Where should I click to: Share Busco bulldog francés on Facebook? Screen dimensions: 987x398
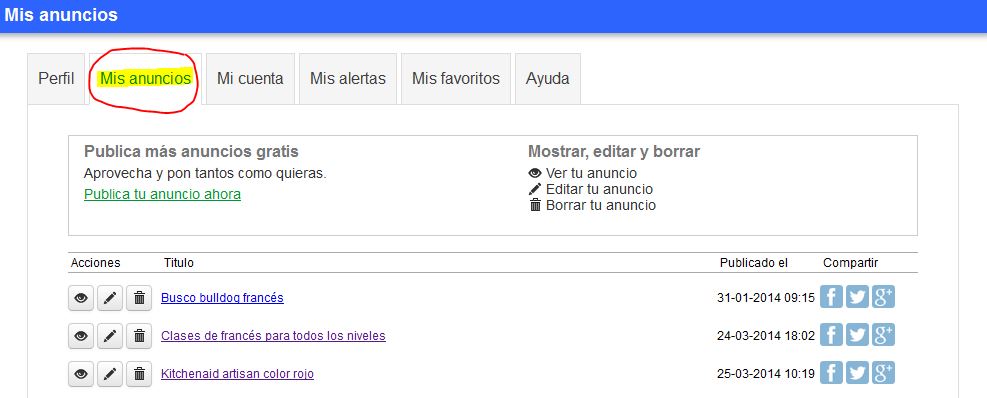coord(831,297)
